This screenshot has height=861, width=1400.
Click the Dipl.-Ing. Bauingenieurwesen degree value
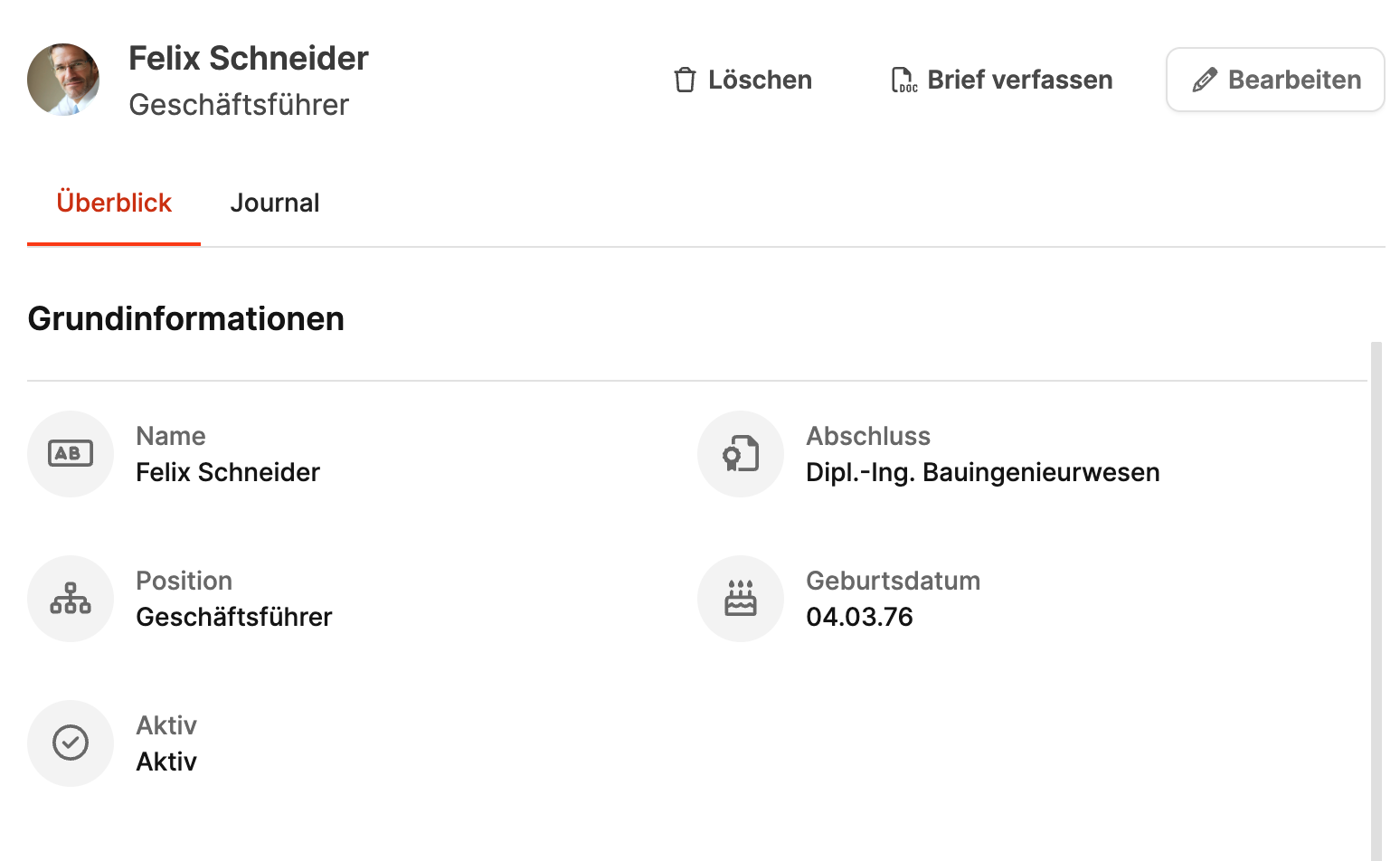(x=982, y=472)
